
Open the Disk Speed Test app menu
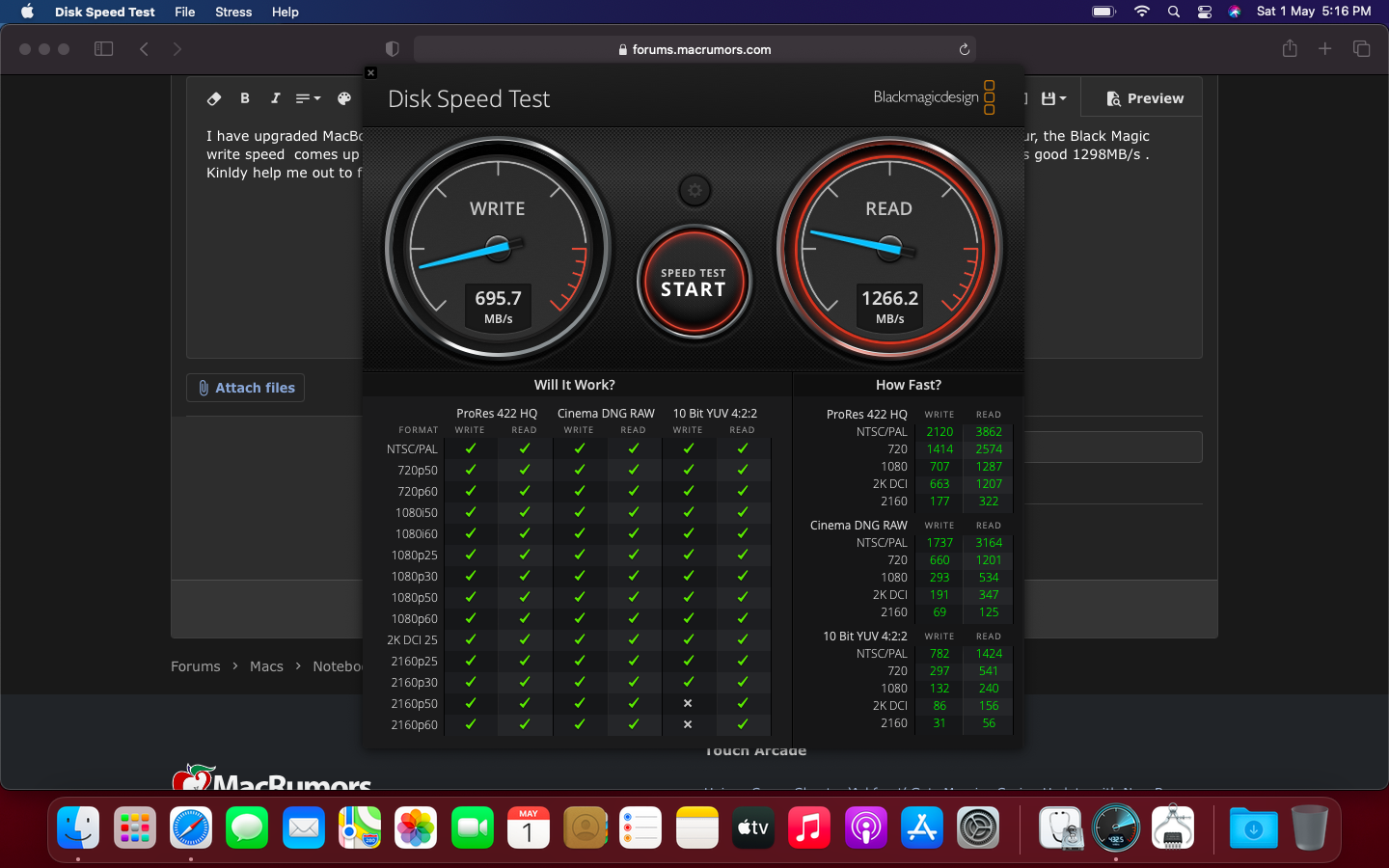(104, 12)
